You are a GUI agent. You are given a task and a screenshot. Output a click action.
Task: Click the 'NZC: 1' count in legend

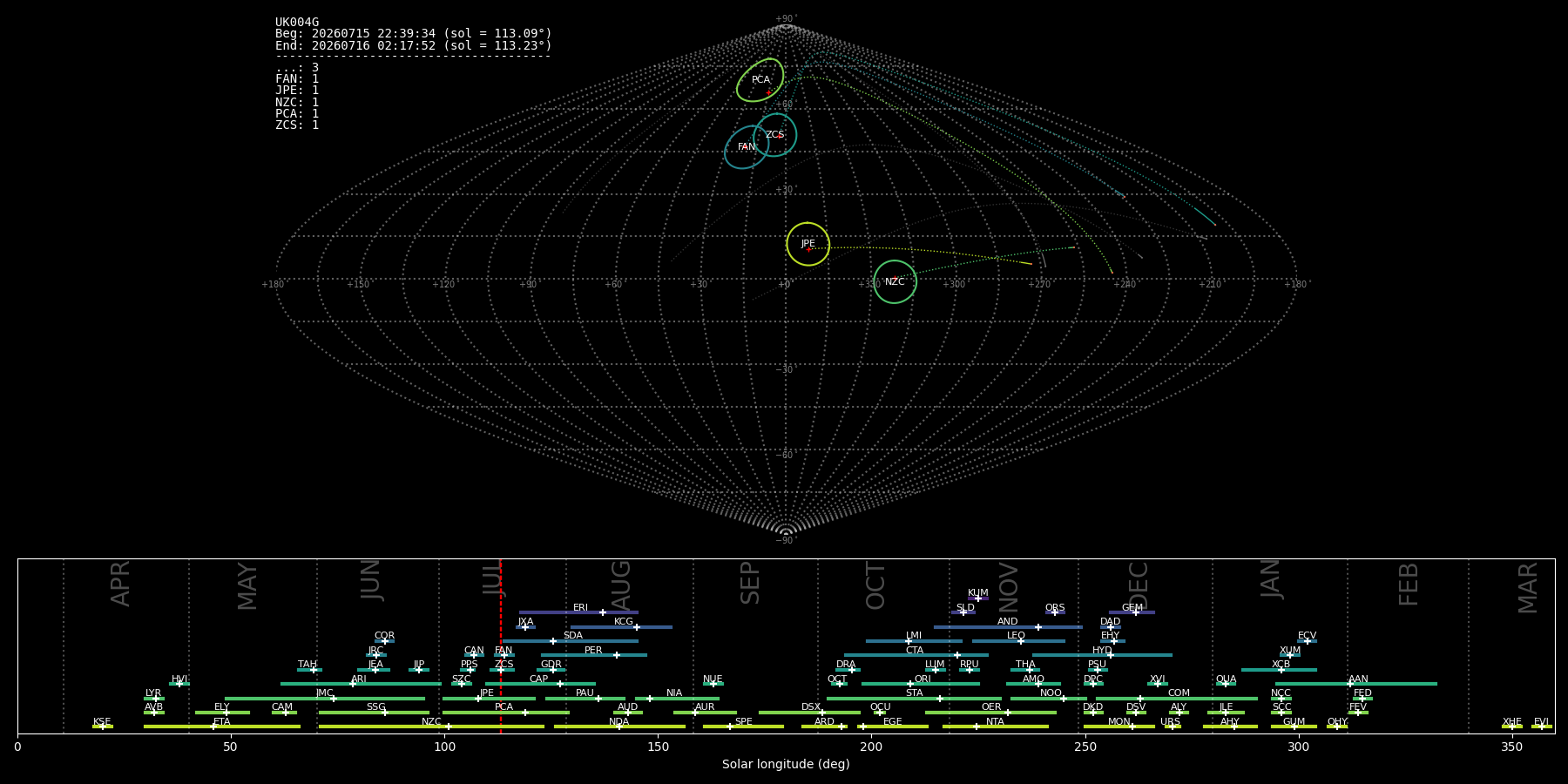pos(297,102)
